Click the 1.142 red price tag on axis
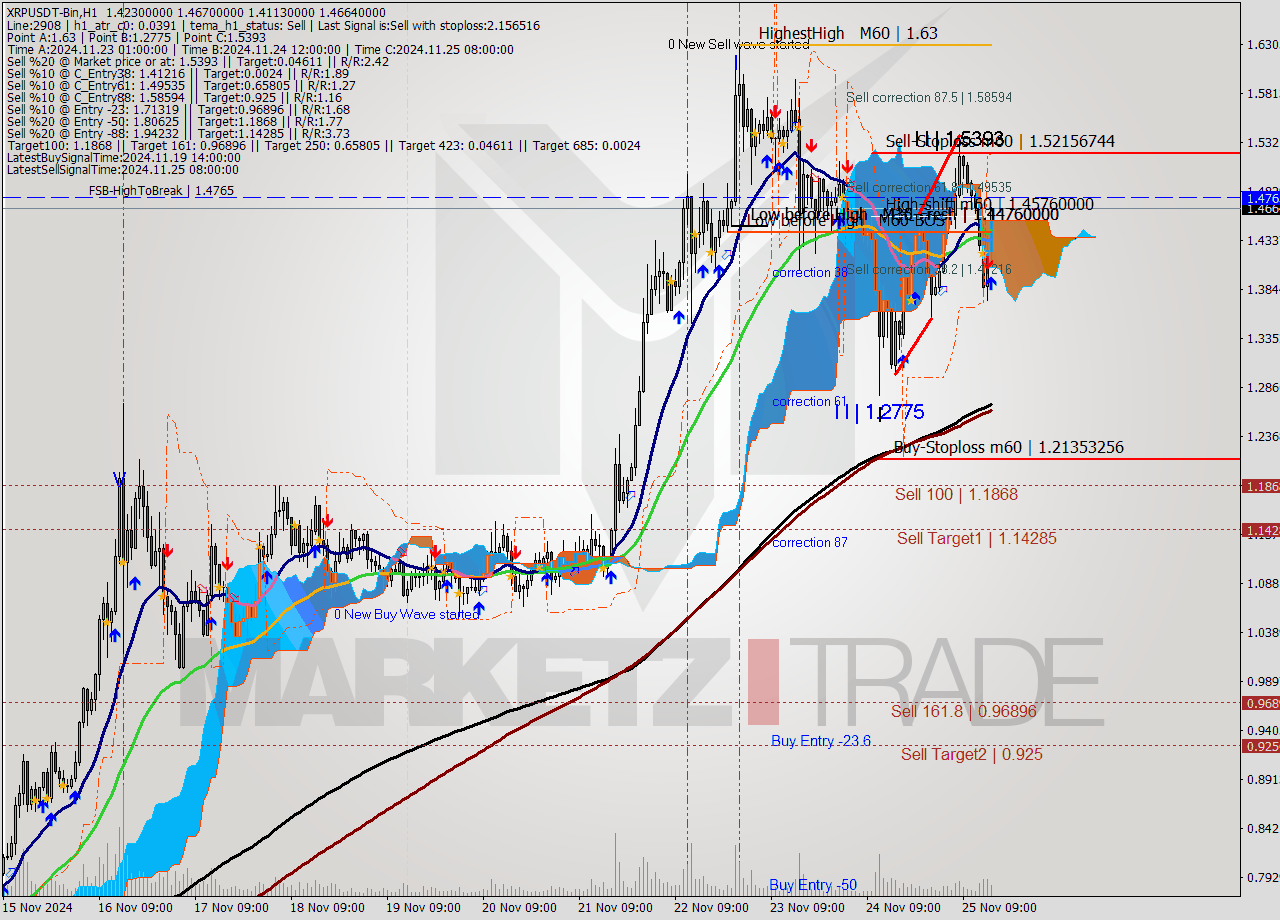The width and height of the screenshot is (1280, 920). point(1260,529)
